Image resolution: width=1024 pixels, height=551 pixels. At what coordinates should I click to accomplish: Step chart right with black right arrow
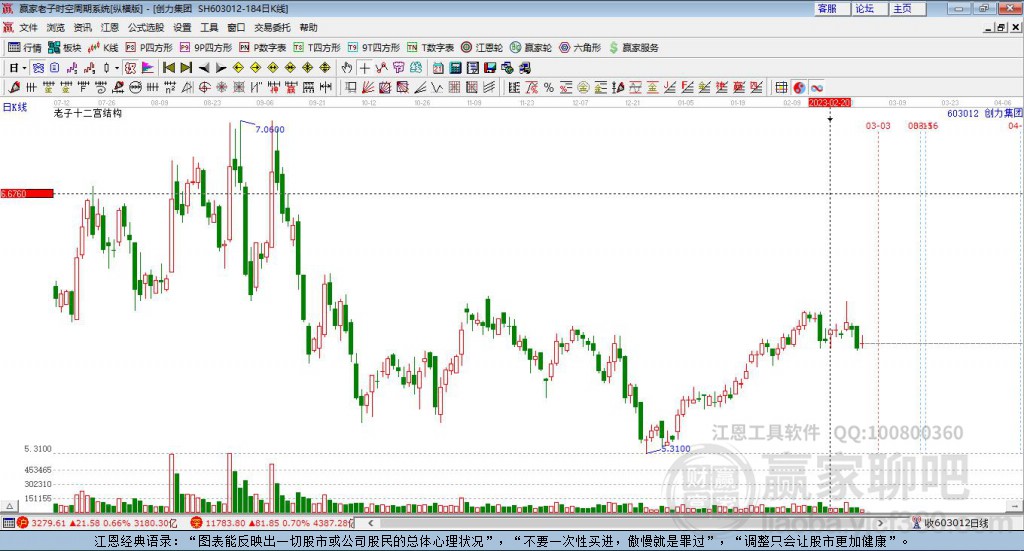[221, 68]
